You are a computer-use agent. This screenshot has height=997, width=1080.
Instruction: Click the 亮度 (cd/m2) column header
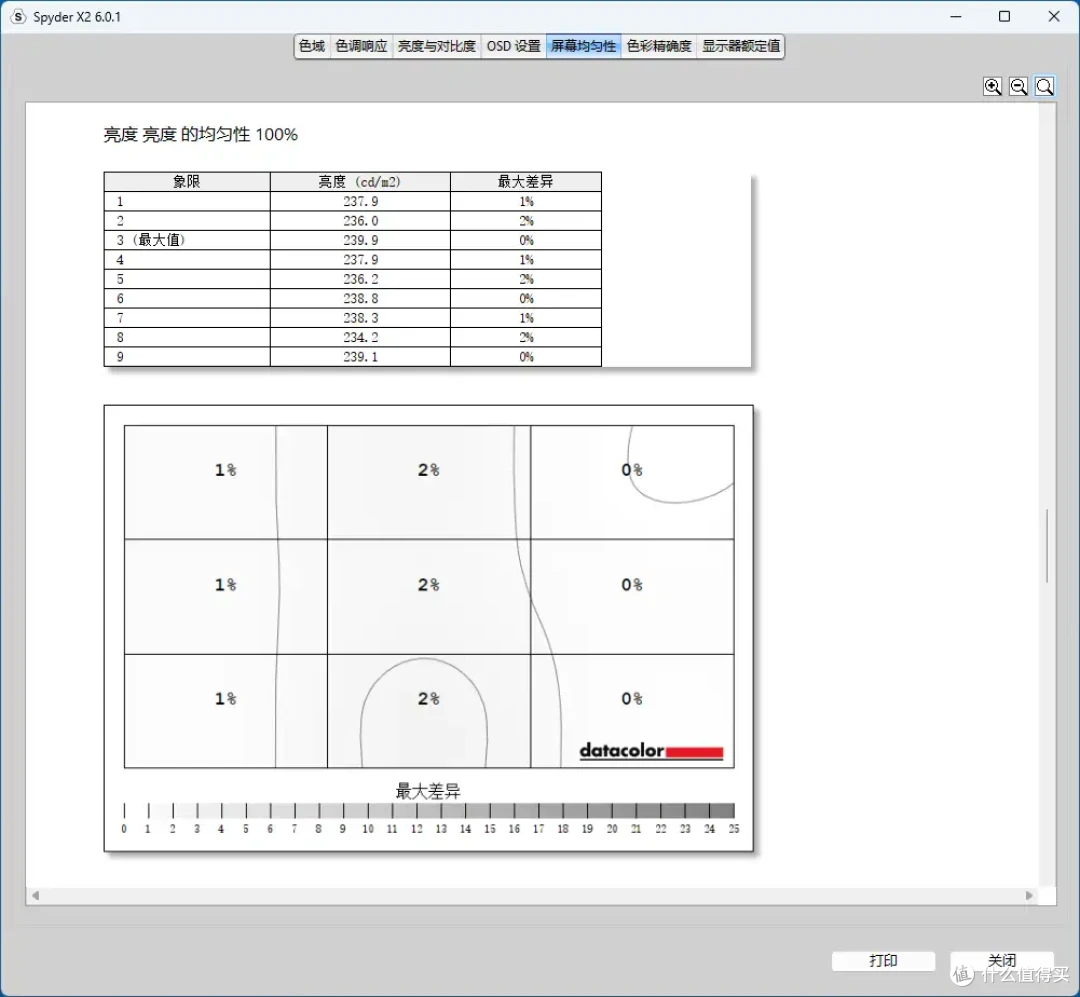point(360,182)
